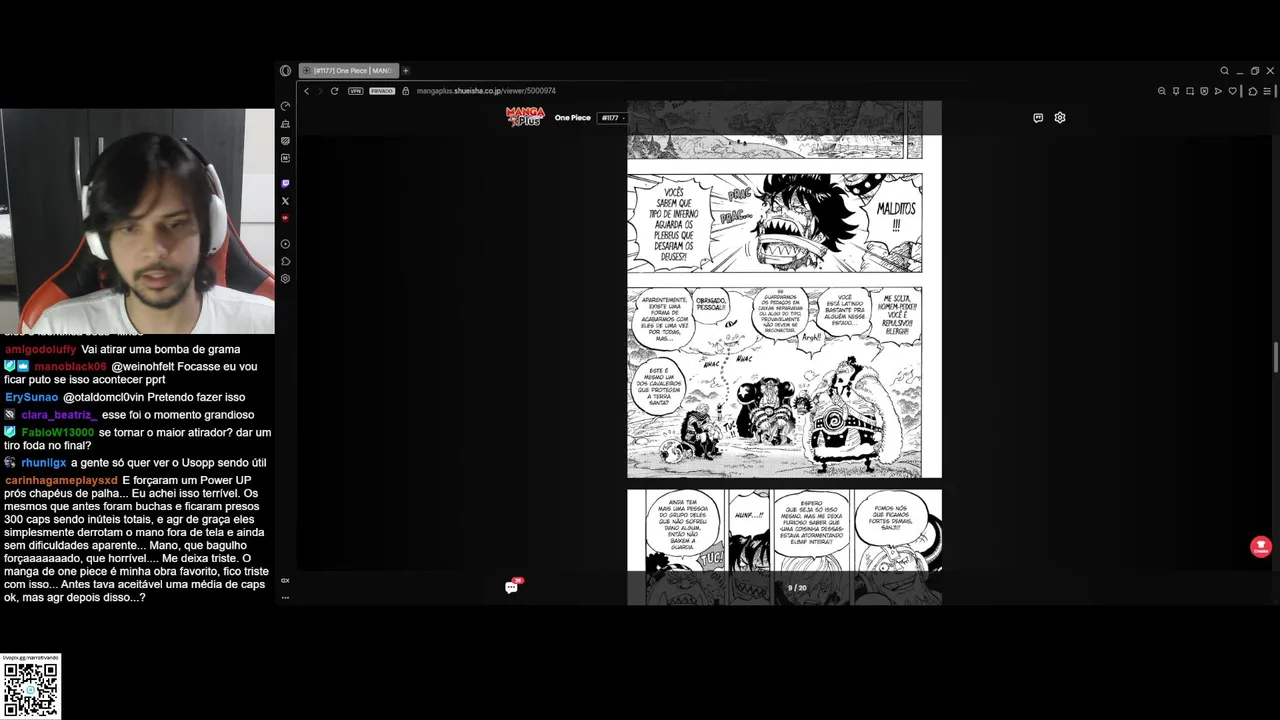
Task: Click the padlock site info icon
Action: (406, 91)
